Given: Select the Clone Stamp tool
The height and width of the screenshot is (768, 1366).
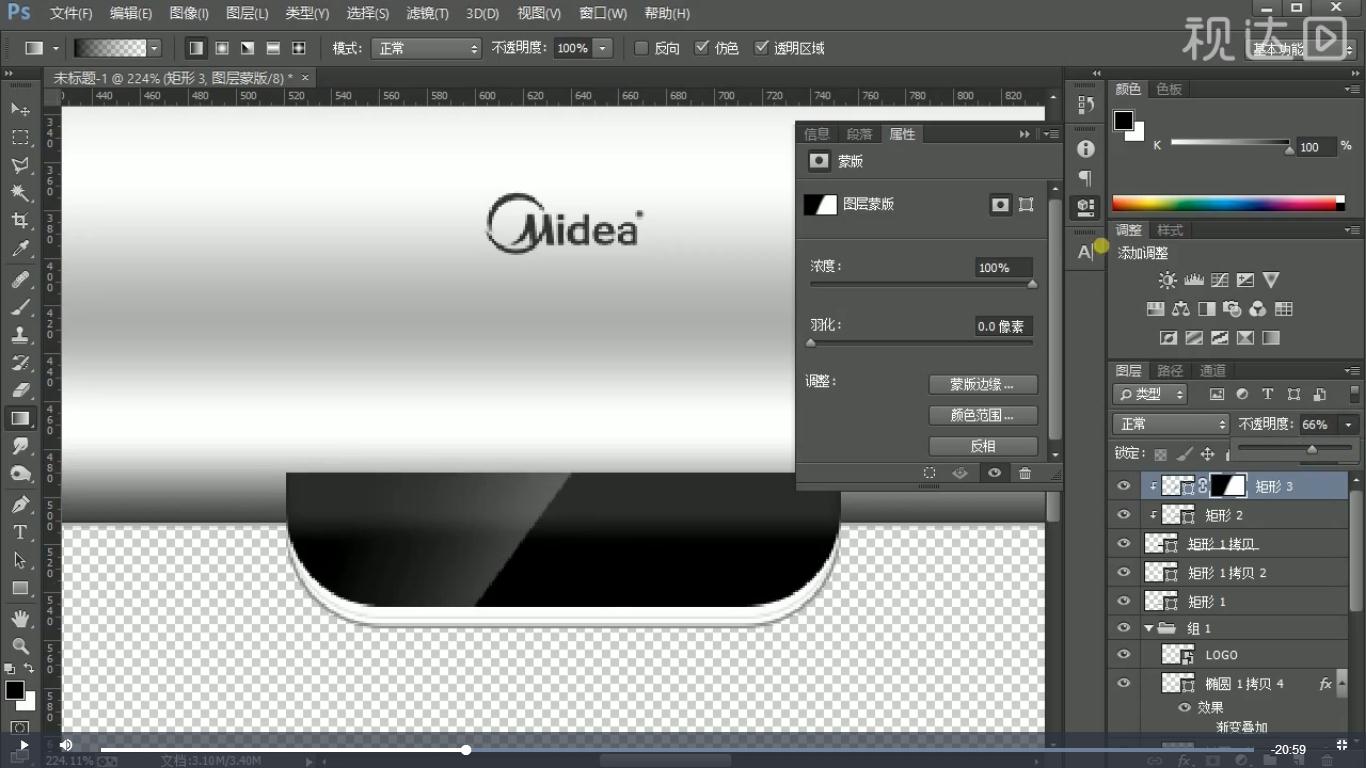Looking at the screenshot, I should click(20, 335).
